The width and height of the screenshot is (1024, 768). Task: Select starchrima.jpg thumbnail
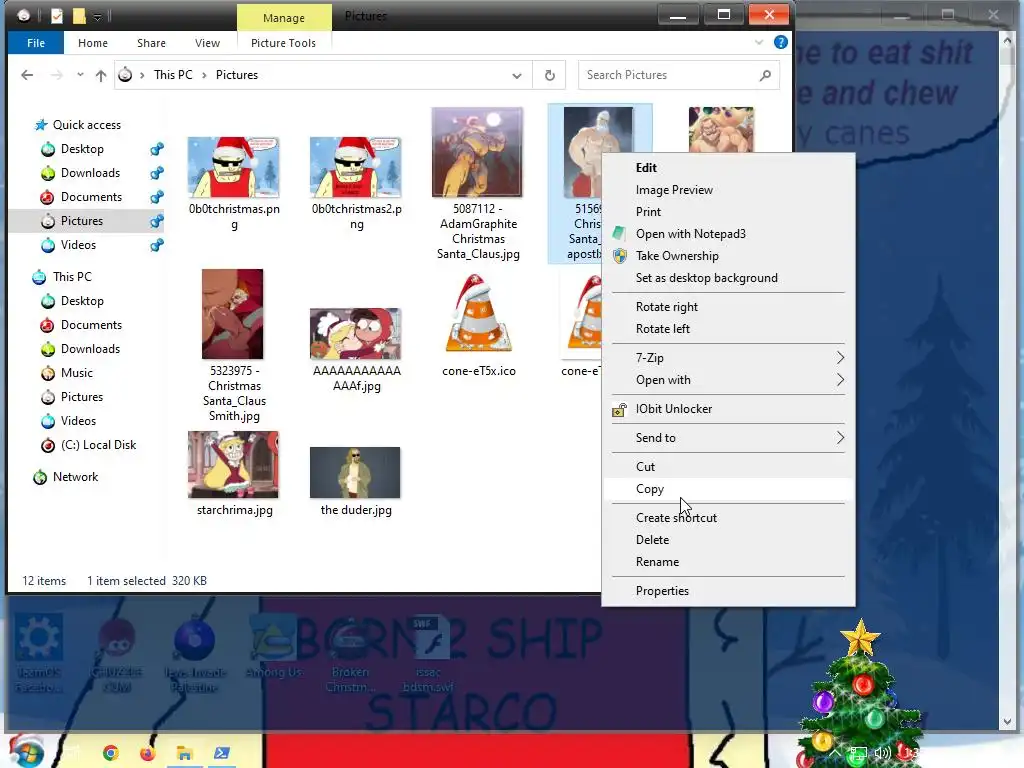click(234, 465)
